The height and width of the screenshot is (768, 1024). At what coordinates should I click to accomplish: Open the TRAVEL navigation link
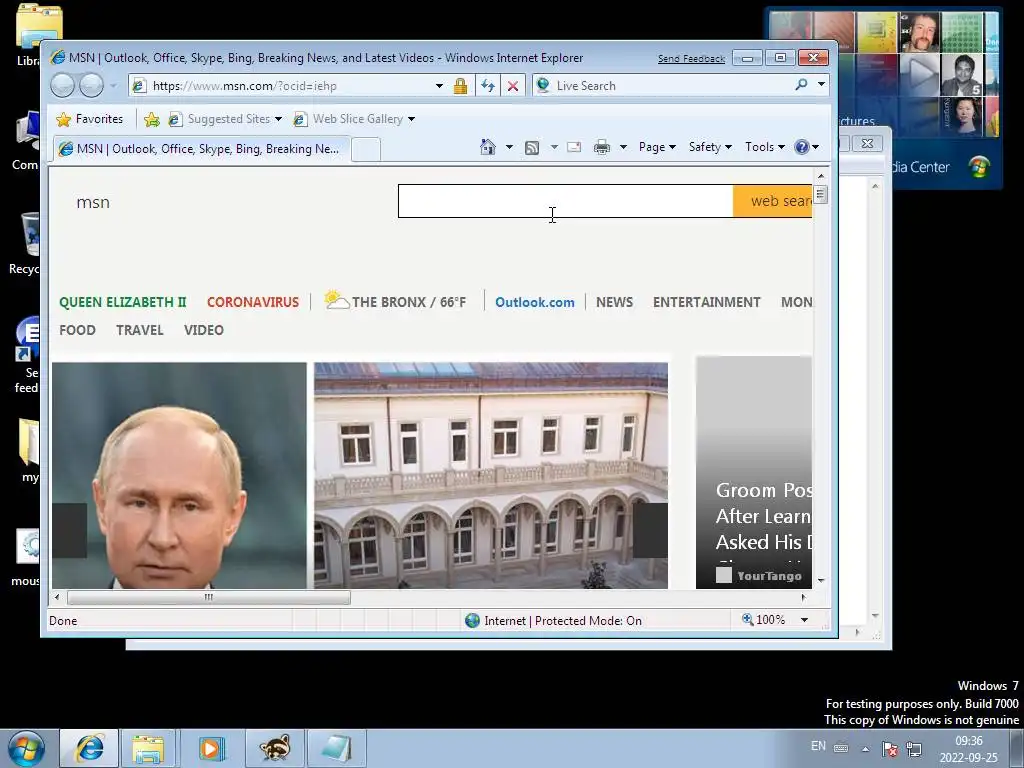point(140,330)
